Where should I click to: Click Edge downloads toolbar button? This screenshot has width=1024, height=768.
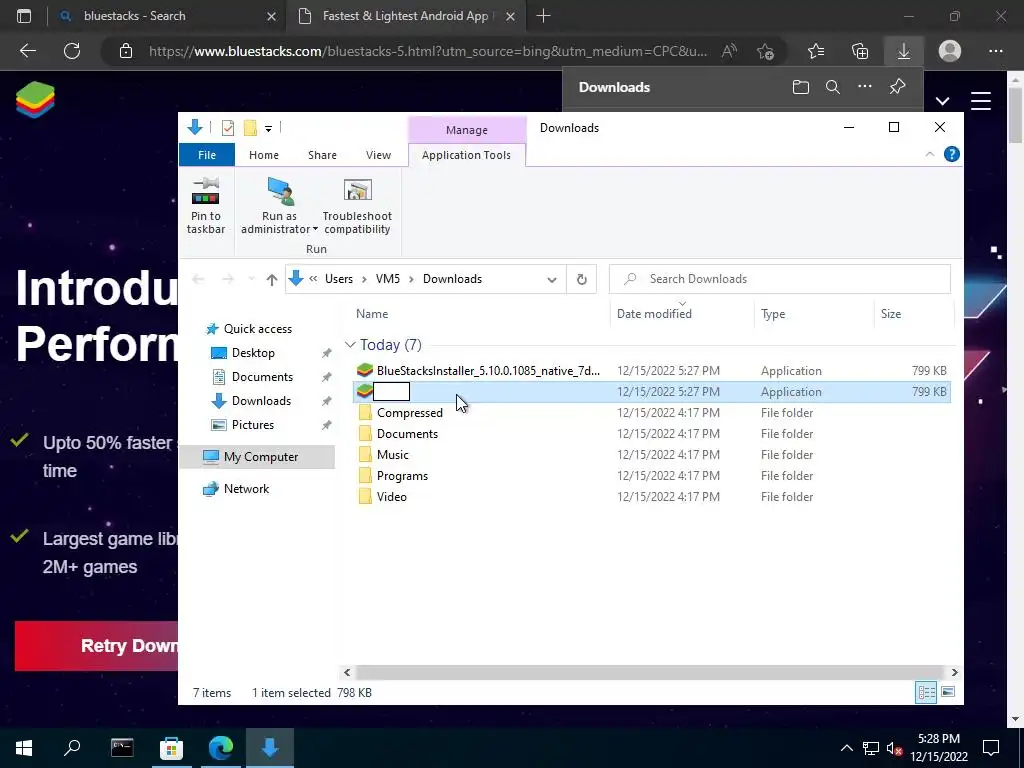click(x=904, y=51)
